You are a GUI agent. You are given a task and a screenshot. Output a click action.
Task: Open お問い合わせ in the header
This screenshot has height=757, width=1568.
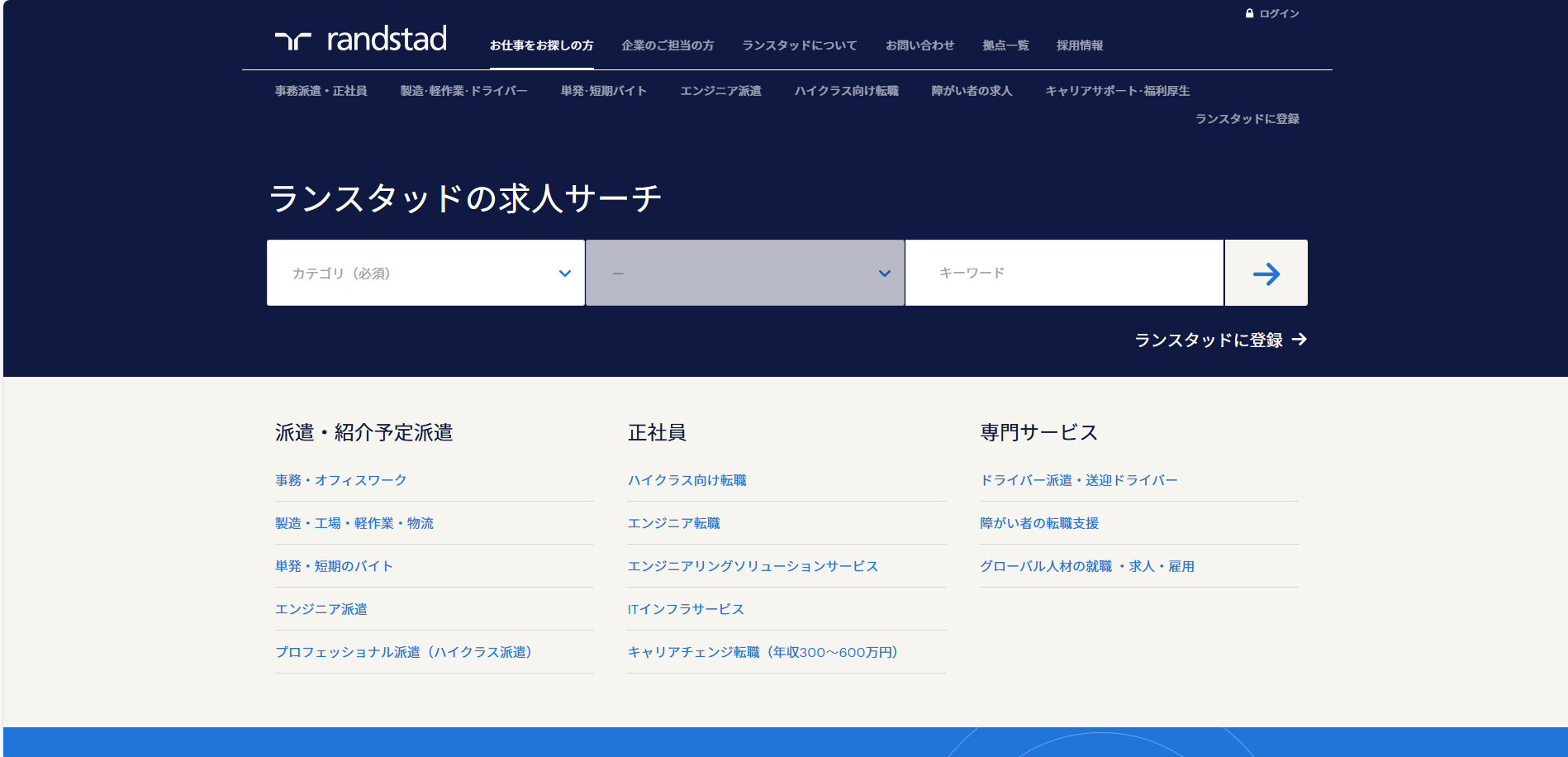point(919,45)
